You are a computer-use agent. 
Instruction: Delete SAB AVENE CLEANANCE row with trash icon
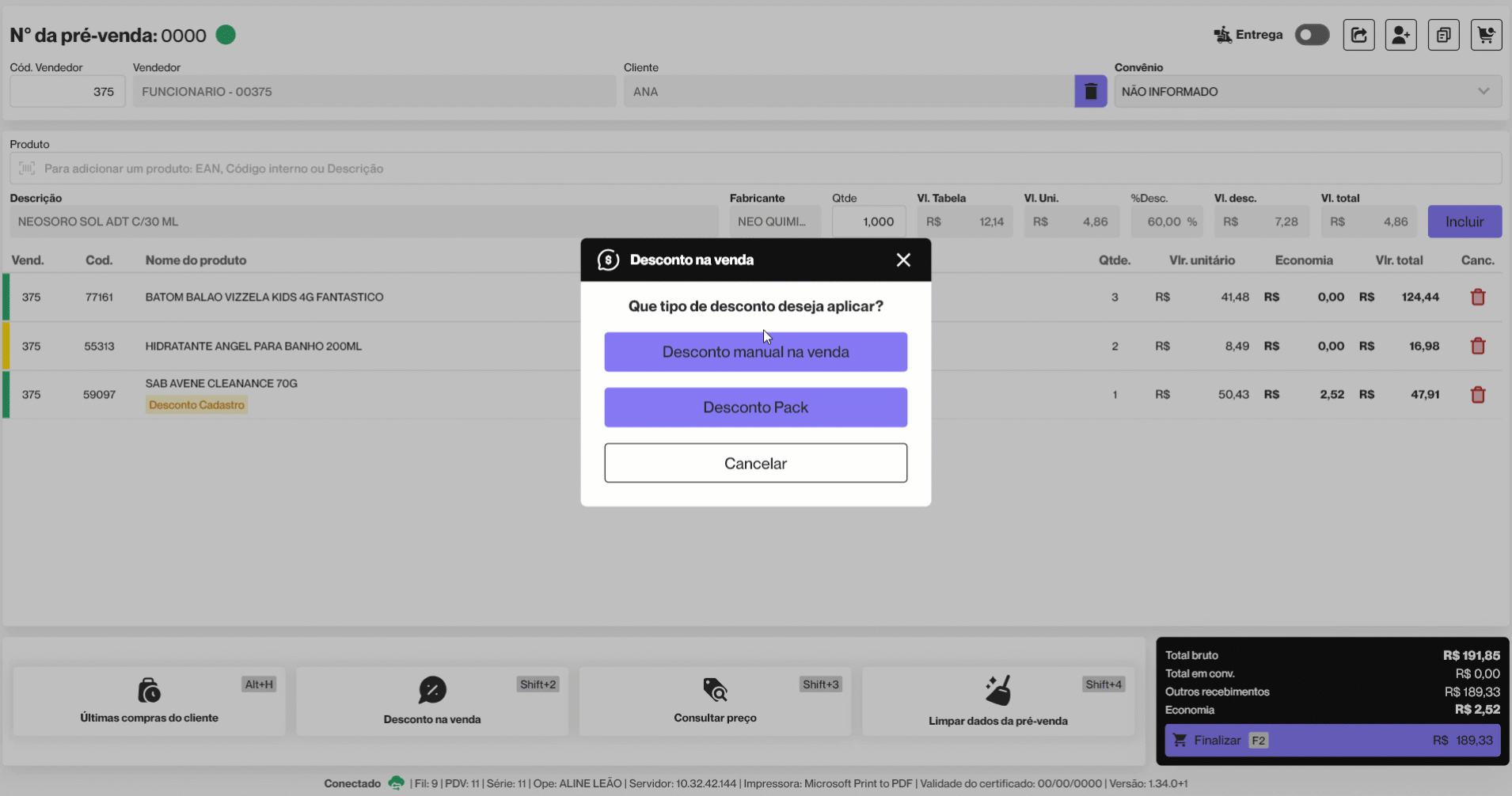coord(1478,394)
